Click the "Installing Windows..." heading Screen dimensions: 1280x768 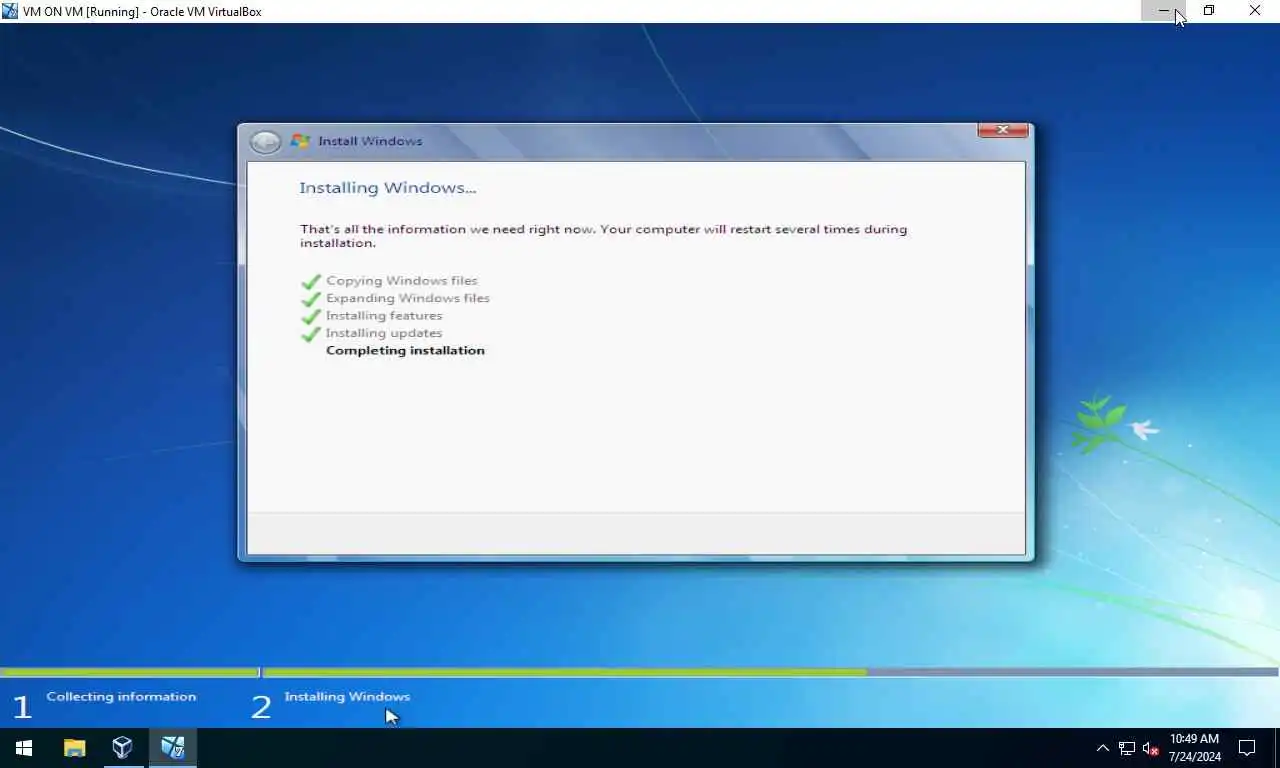click(x=388, y=188)
